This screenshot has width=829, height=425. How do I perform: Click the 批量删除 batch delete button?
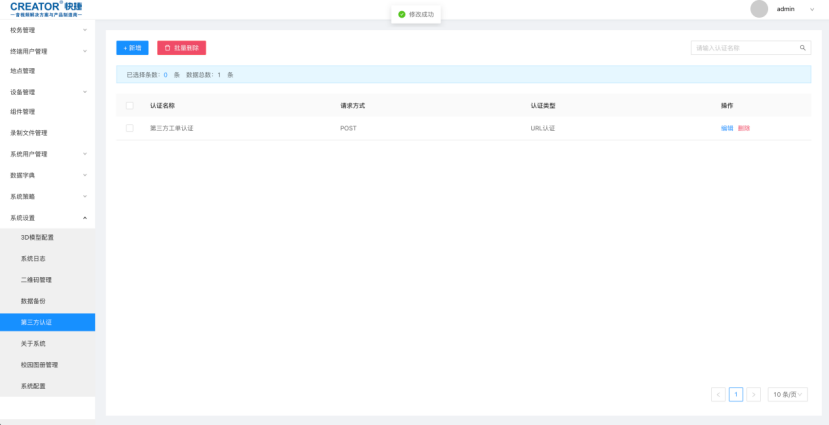181,48
